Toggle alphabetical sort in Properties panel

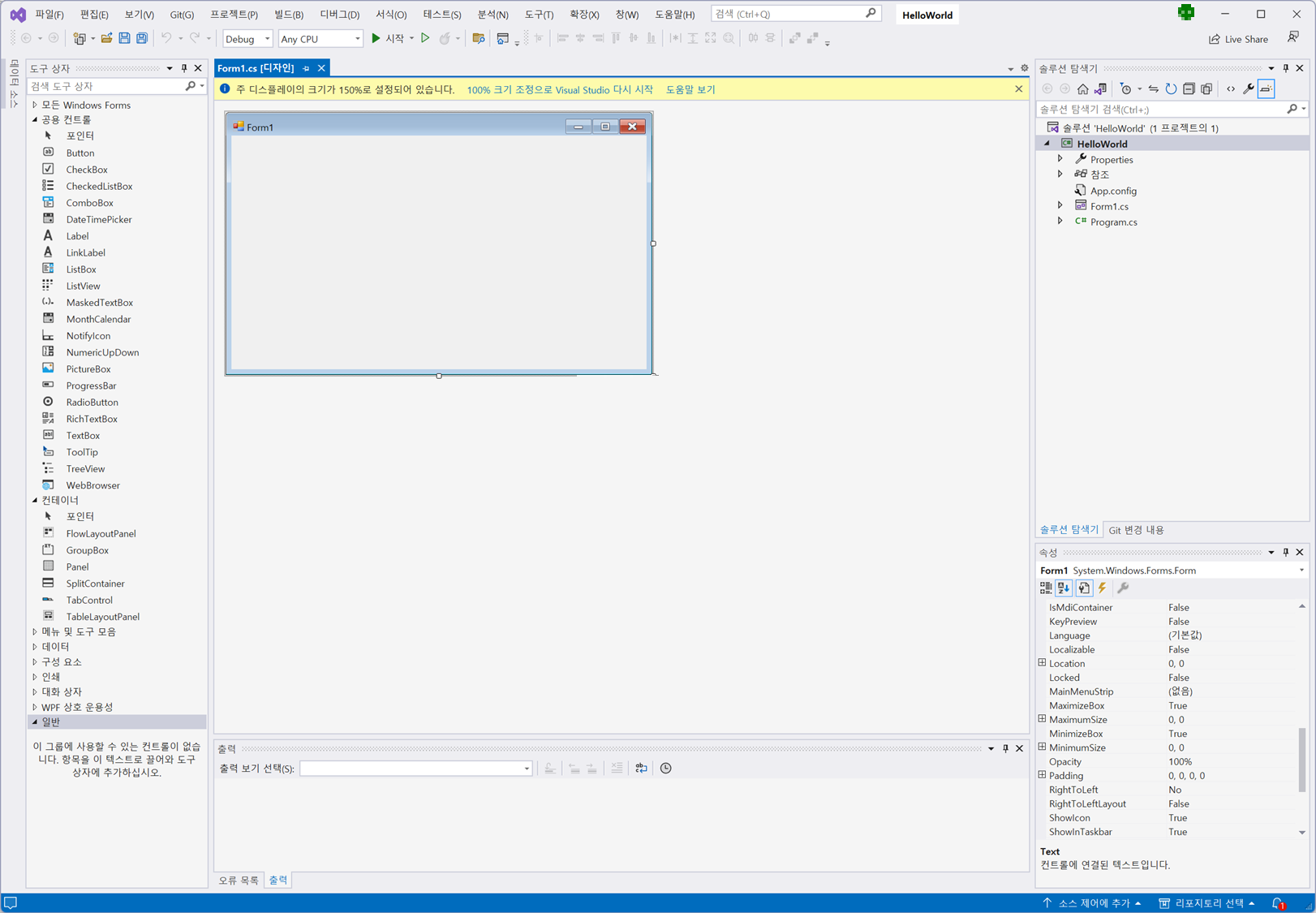(1064, 588)
